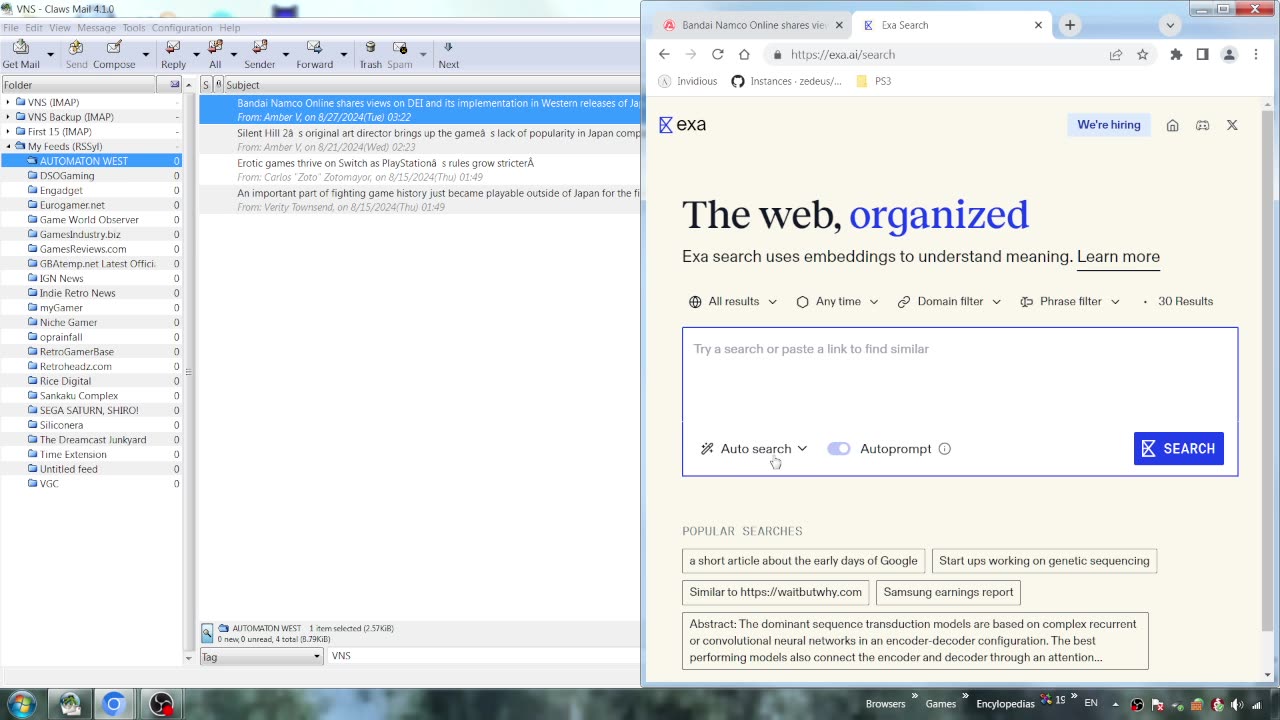Select Samsung earnings report popular search

[948, 592]
